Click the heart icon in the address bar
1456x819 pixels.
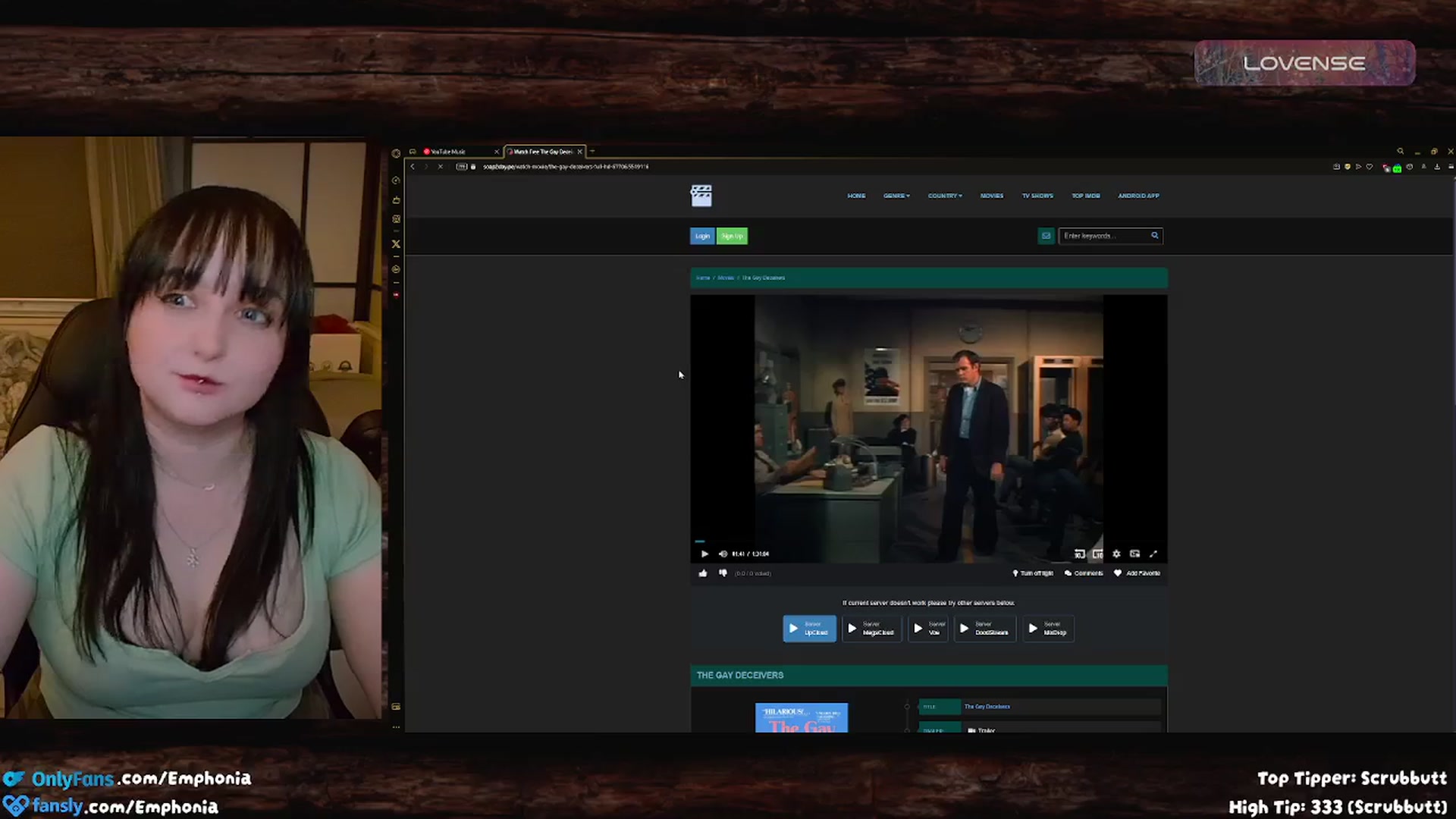[1370, 167]
